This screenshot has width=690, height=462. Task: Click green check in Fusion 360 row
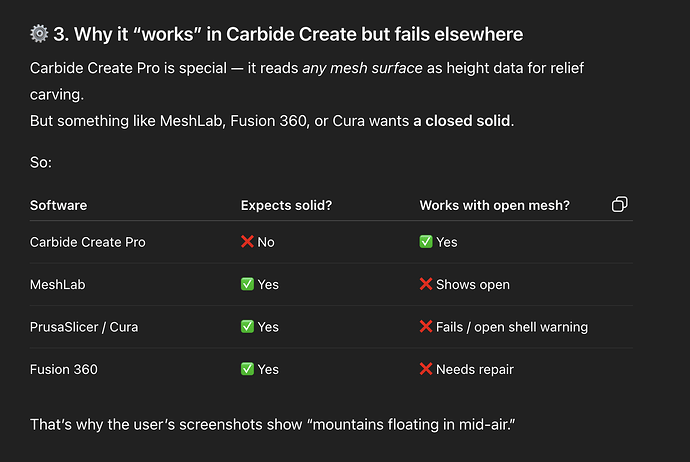pyautogui.click(x=247, y=369)
